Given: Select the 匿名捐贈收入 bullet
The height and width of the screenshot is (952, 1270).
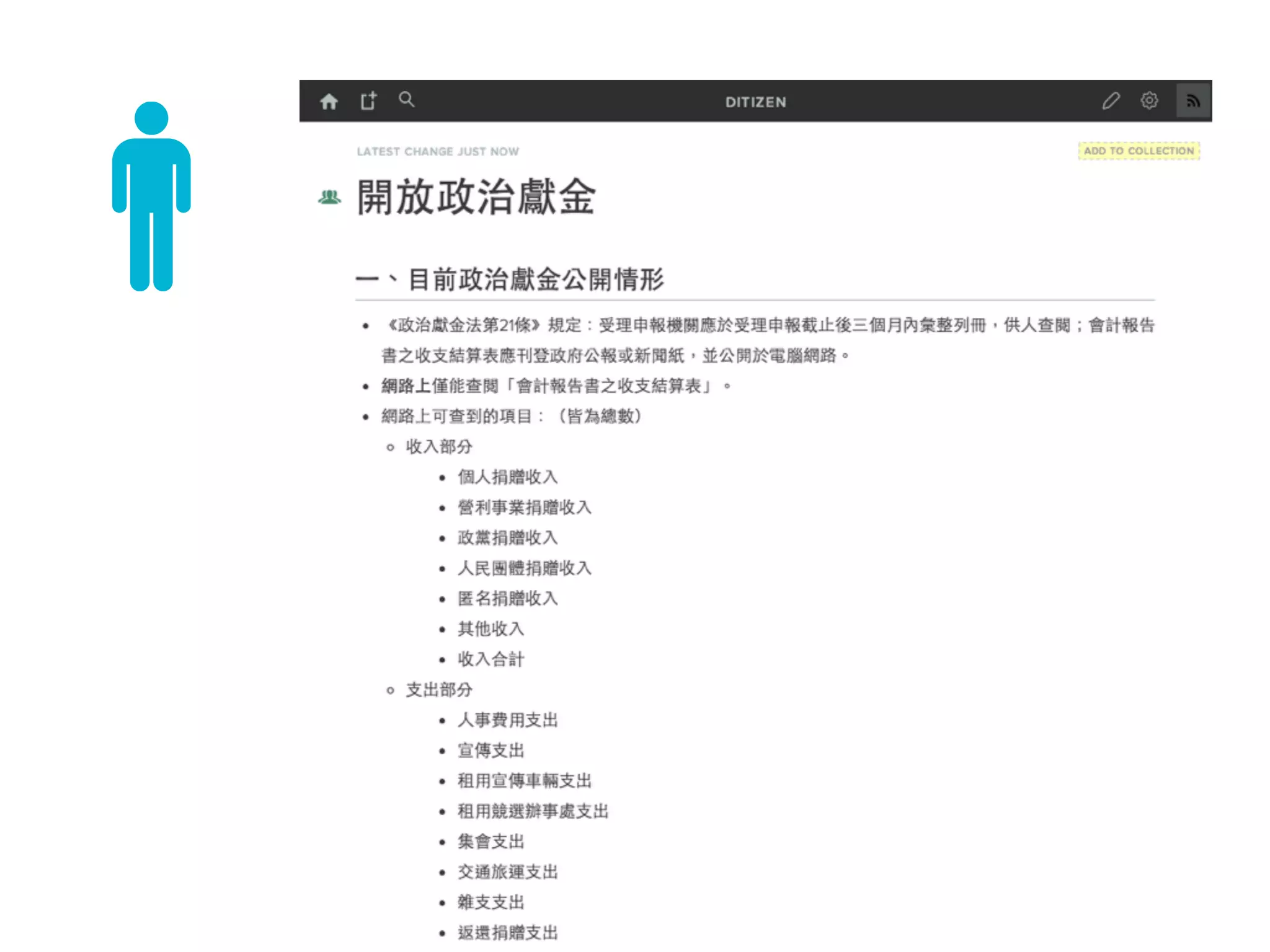Looking at the screenshot, I should [507, 598].
